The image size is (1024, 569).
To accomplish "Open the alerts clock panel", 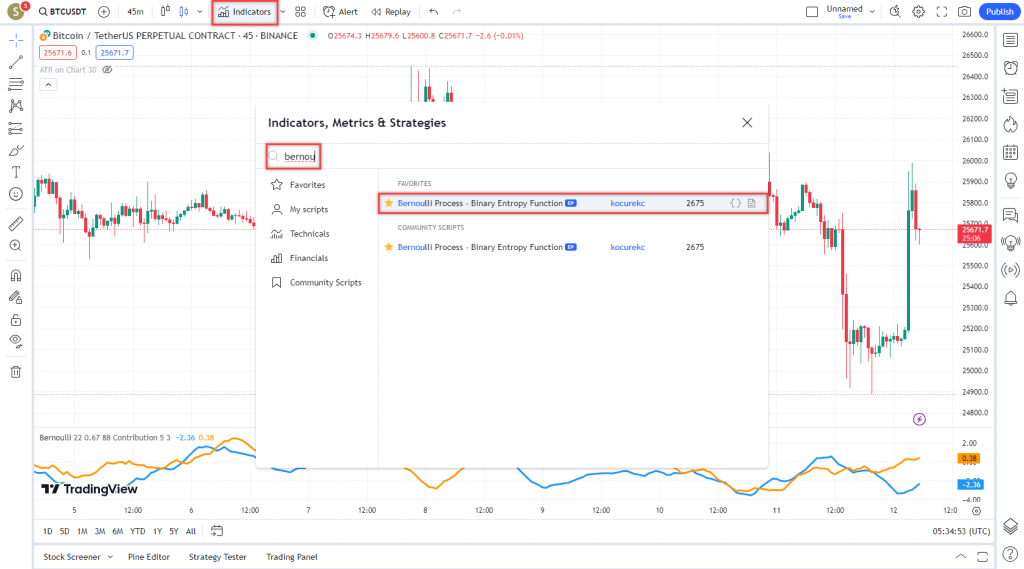I will pos(1010,68).
